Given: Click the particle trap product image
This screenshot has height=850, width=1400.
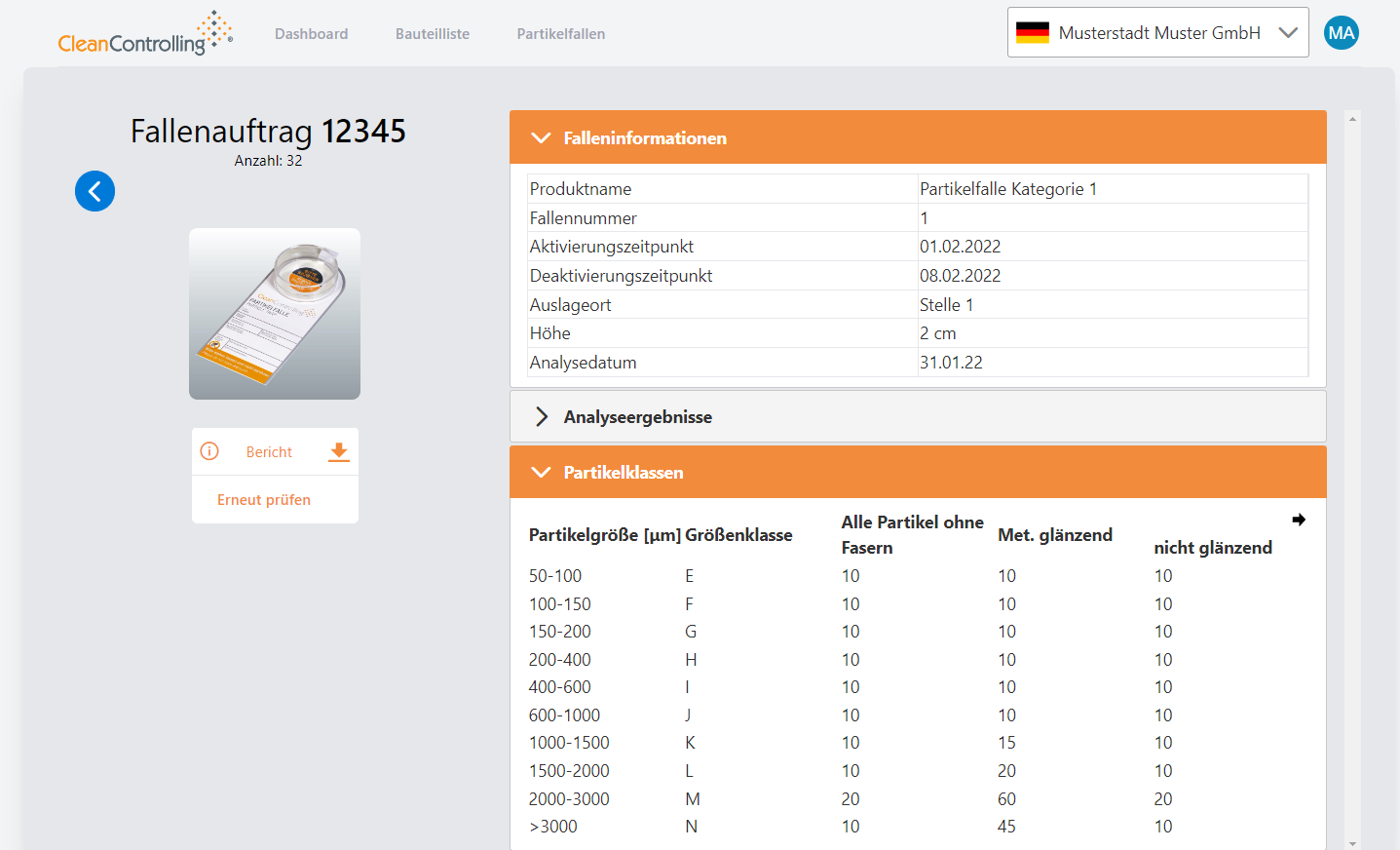Looking at the screenshot, I should coord(275,314).
